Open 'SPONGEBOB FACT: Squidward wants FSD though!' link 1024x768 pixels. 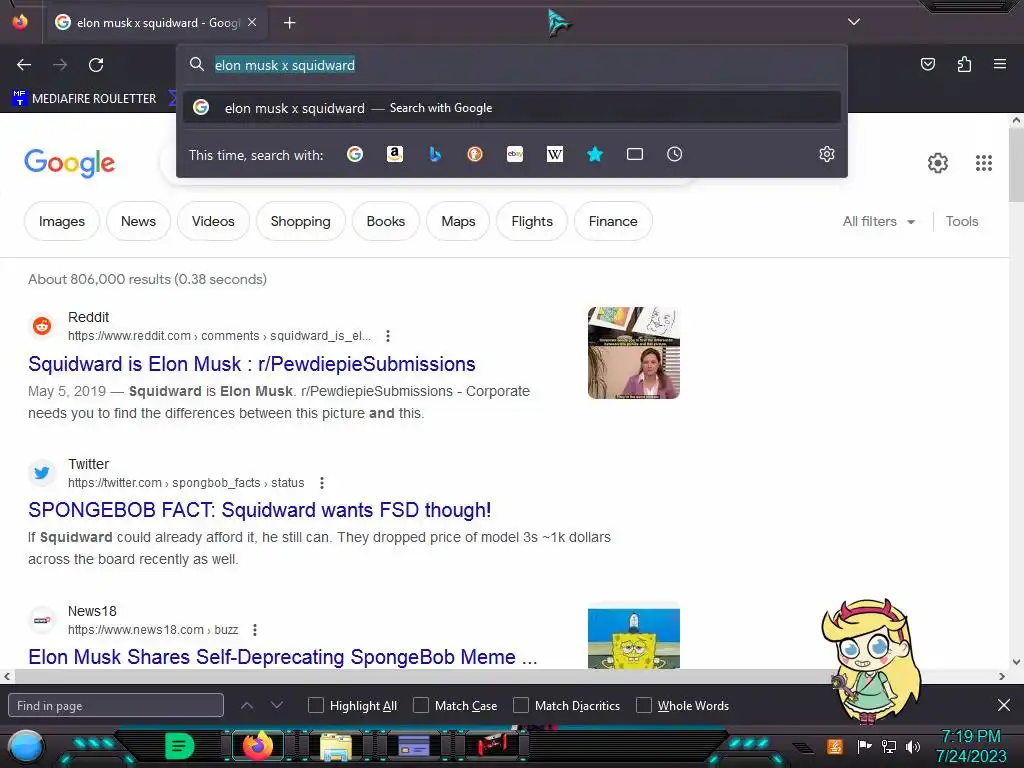click(259, 510)
